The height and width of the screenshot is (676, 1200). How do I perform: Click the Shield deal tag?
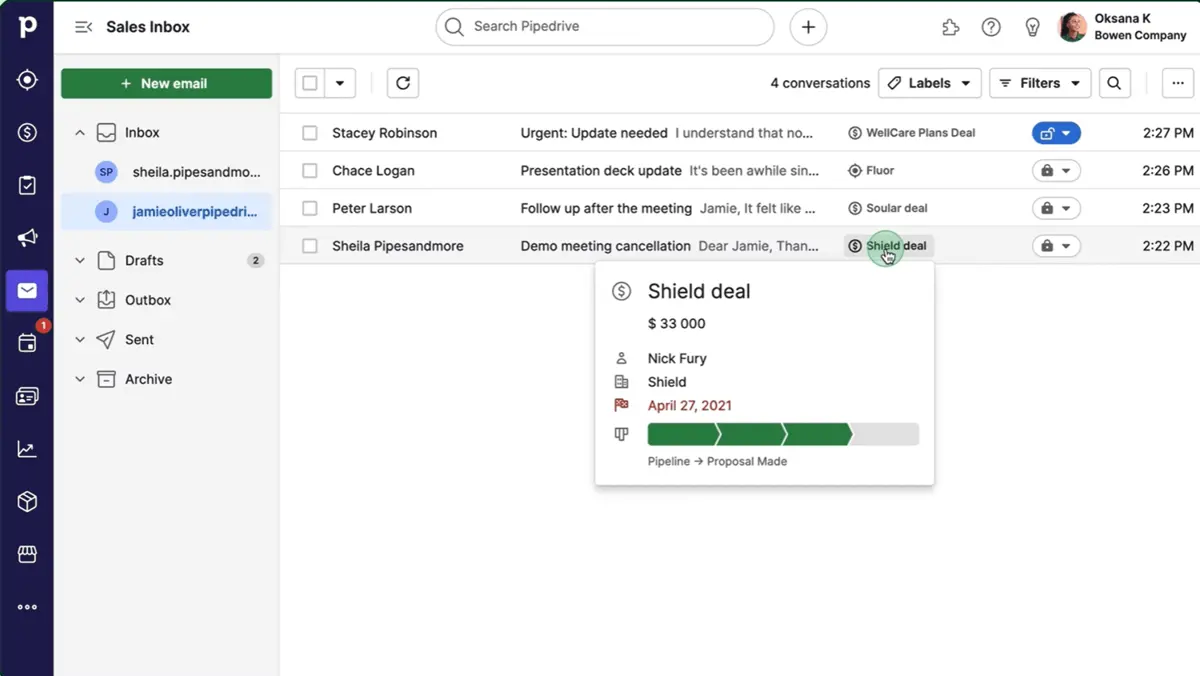[888, 246]
